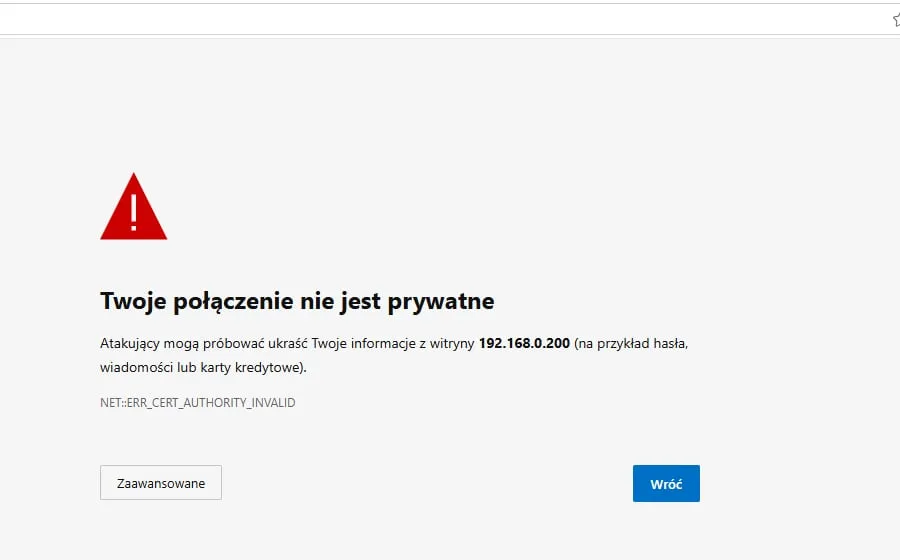Open the Zaawansowane advanced options
Screen dimensions: 900x560
(161, 483)
